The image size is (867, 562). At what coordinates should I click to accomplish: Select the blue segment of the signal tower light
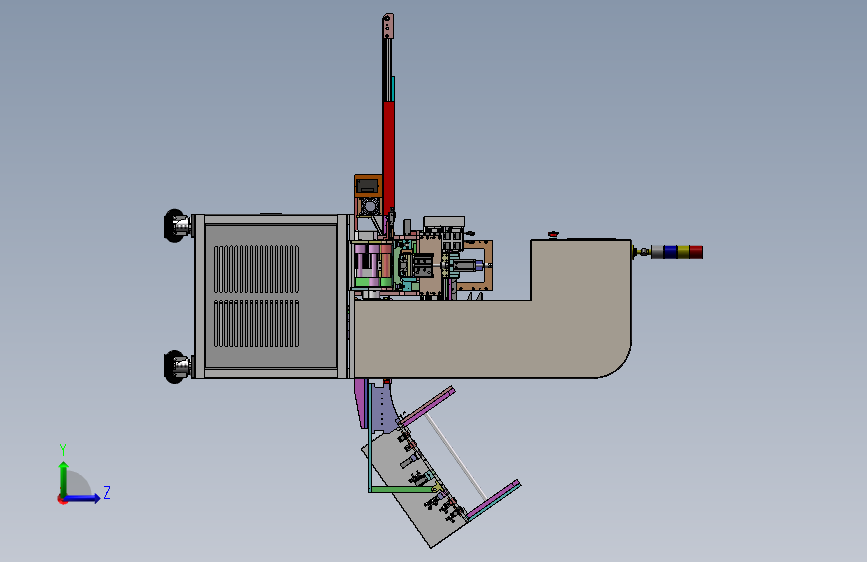click(x=671, y=252)
